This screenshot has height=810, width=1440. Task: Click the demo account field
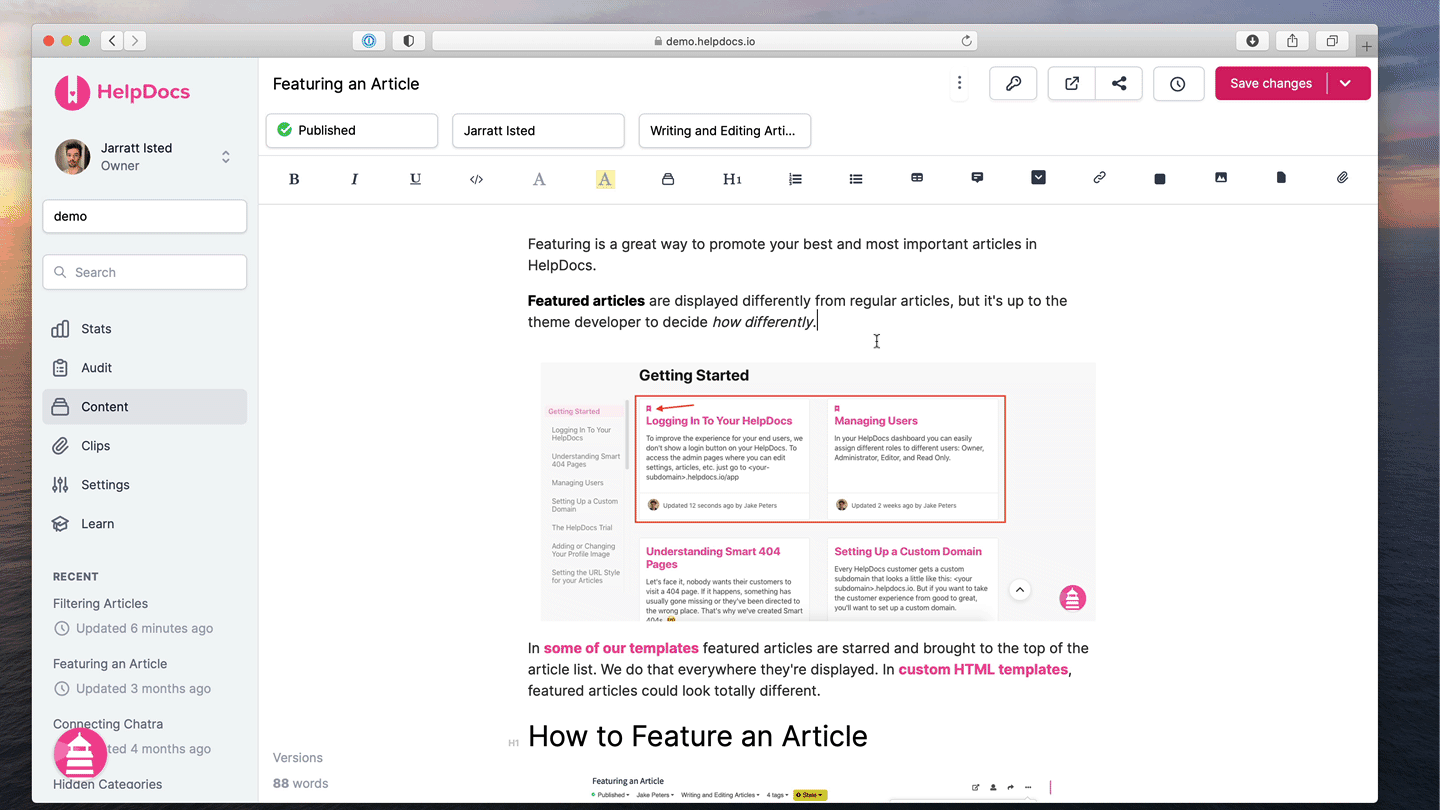(145, 216)
